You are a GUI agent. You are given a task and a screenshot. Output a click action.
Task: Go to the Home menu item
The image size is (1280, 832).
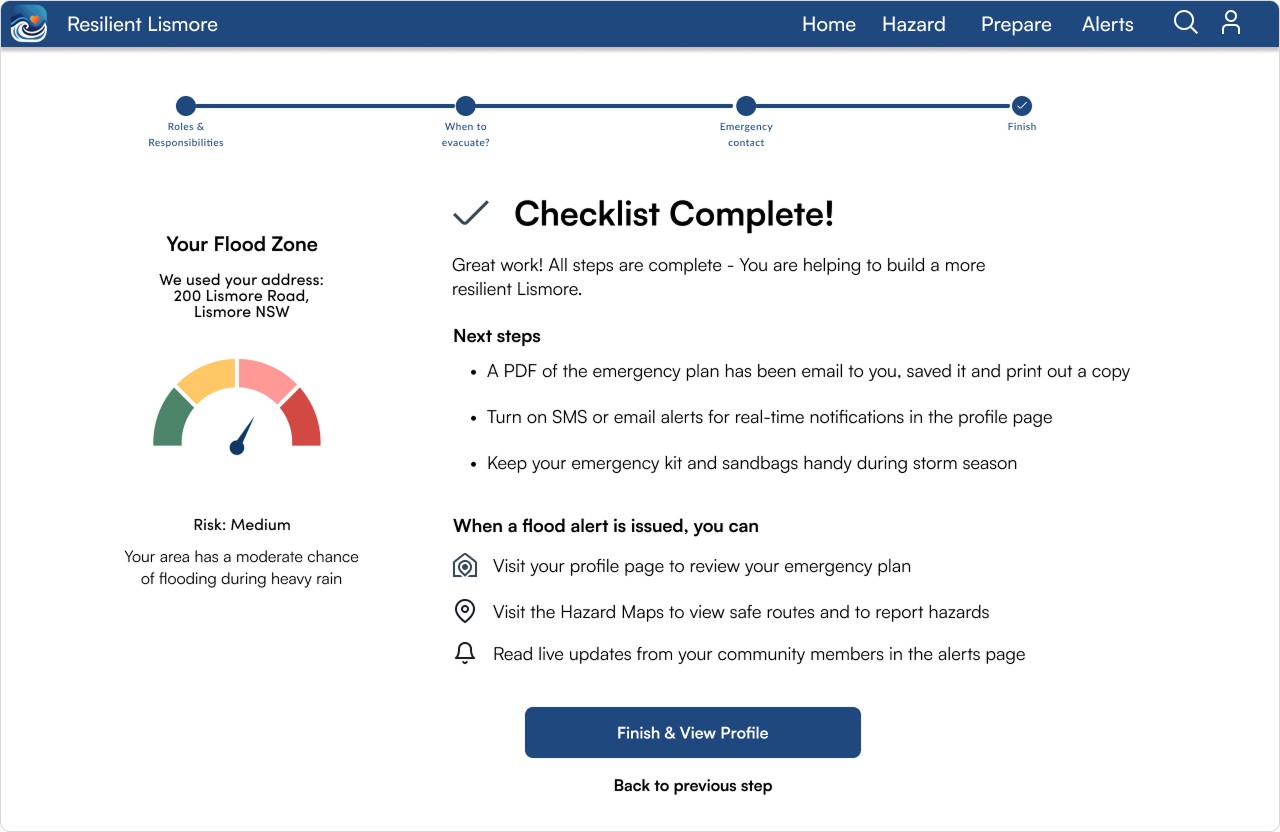[828, 24]
